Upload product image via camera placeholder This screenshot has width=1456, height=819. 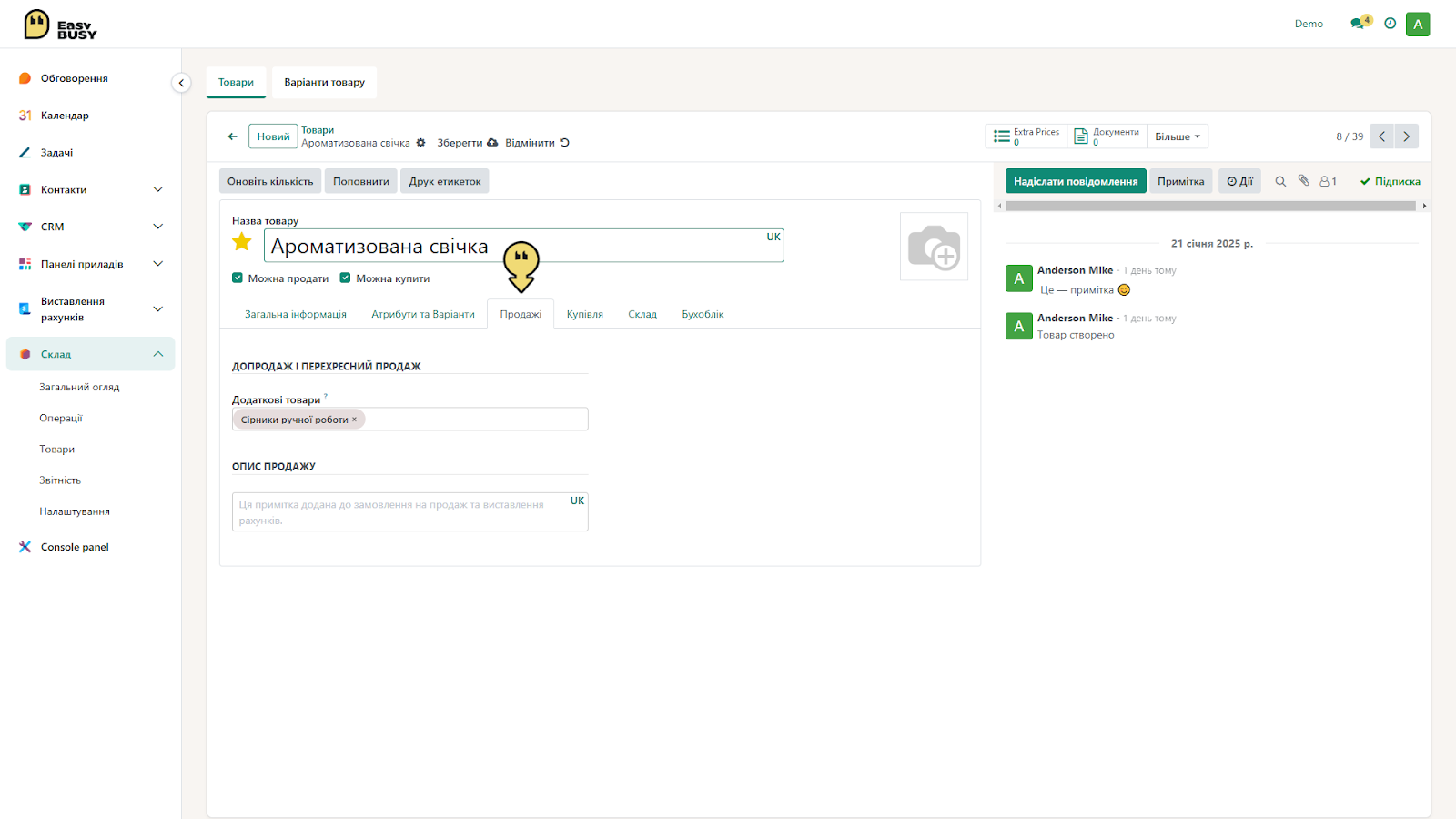(934, 247)
